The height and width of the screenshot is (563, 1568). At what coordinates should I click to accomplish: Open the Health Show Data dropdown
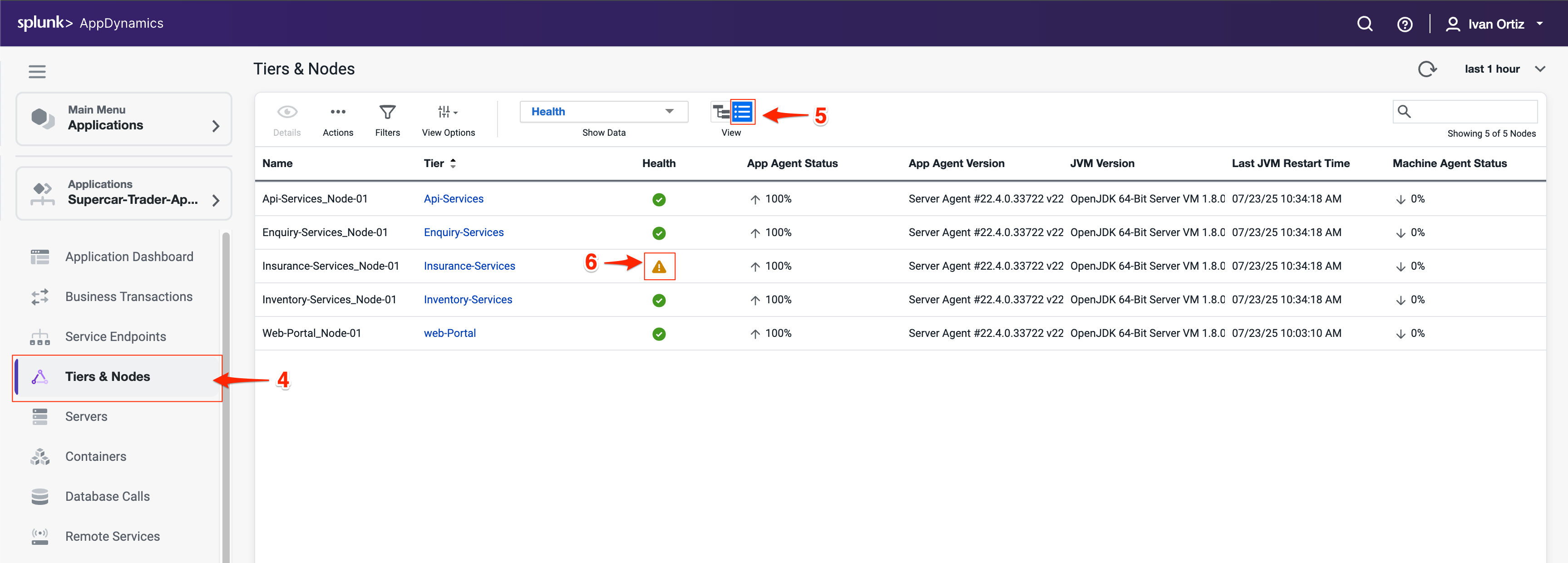(603, 112)
